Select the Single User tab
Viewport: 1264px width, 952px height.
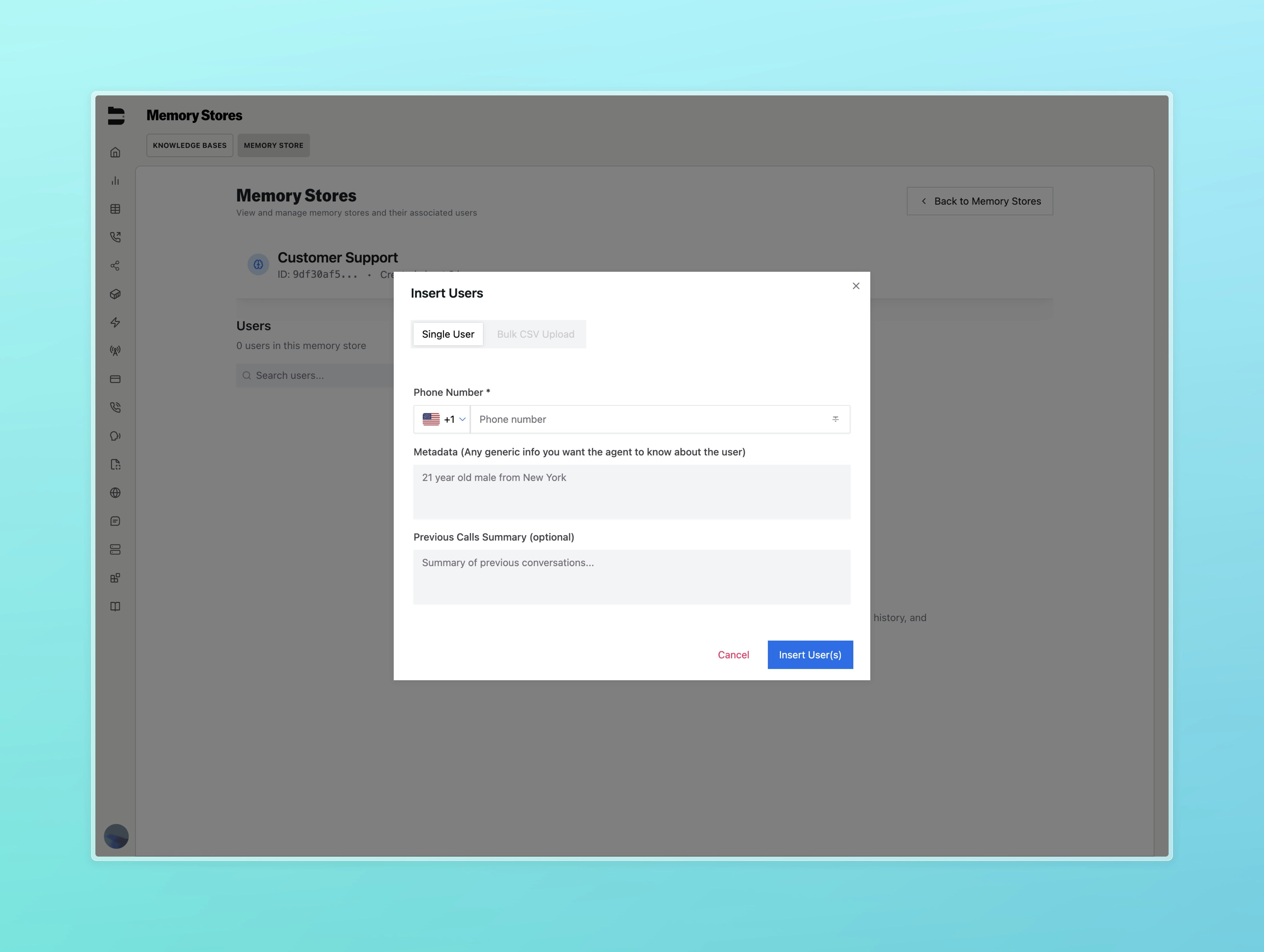(x=448, y=334)
